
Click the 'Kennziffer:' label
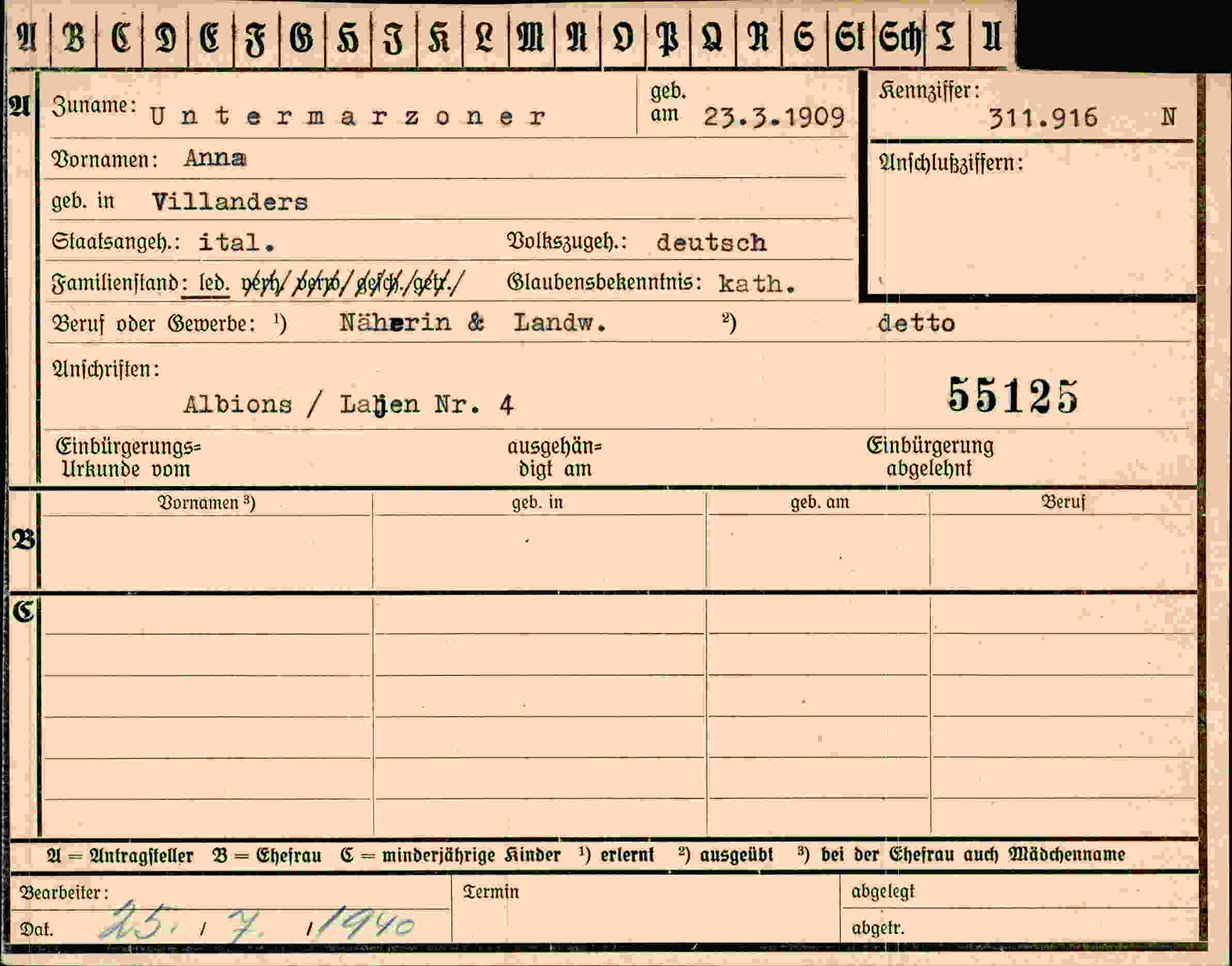929,91
